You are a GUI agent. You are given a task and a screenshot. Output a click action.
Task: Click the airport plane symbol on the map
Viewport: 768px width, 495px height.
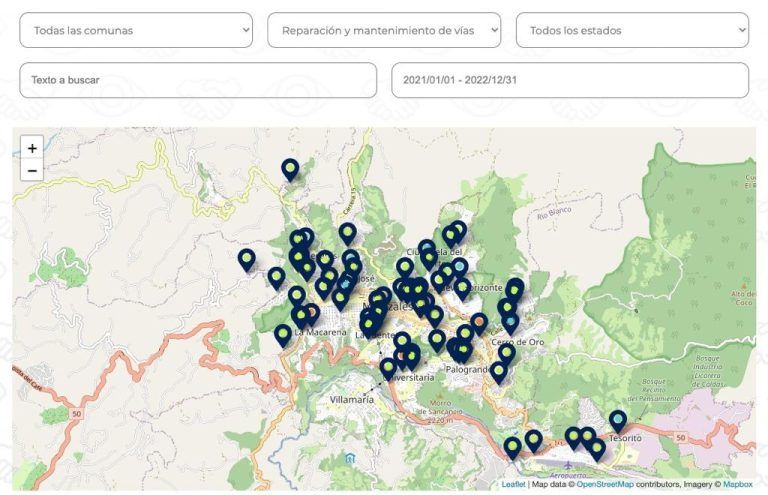pyautogui.click(x=568, y=465)
